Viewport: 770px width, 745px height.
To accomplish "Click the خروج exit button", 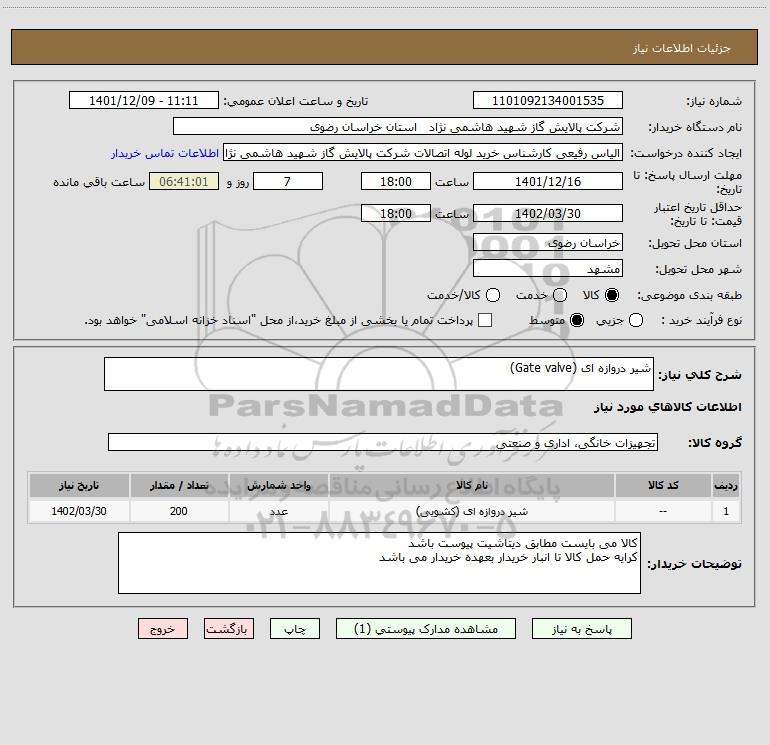I will (x=163, y=629).
